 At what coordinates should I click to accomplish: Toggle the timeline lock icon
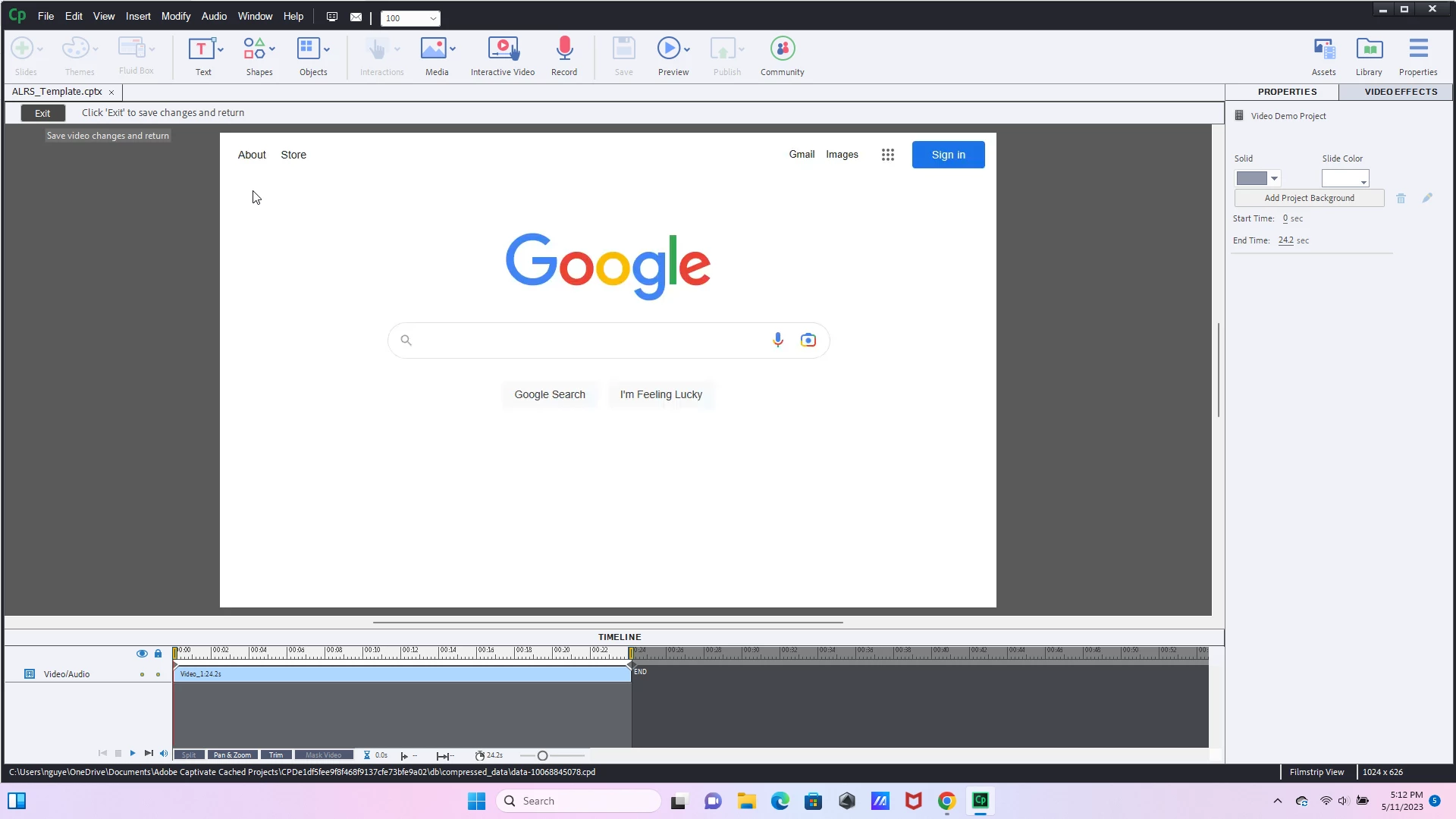point(158,654)
